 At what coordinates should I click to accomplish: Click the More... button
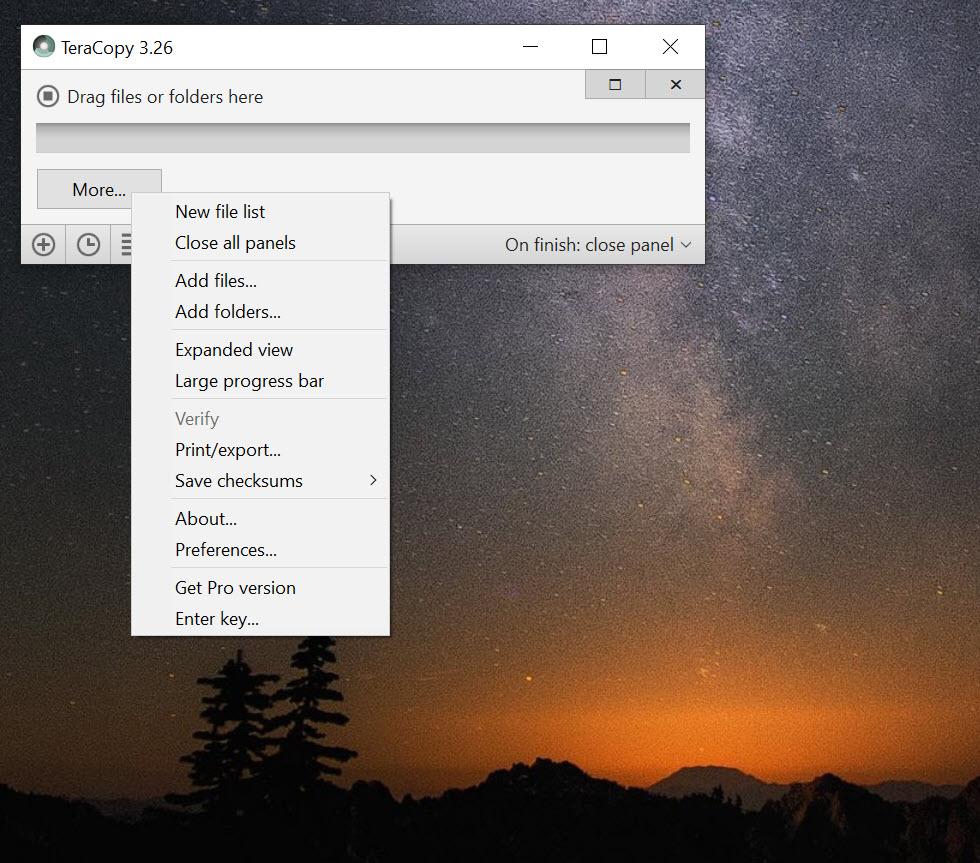[98, 189]
